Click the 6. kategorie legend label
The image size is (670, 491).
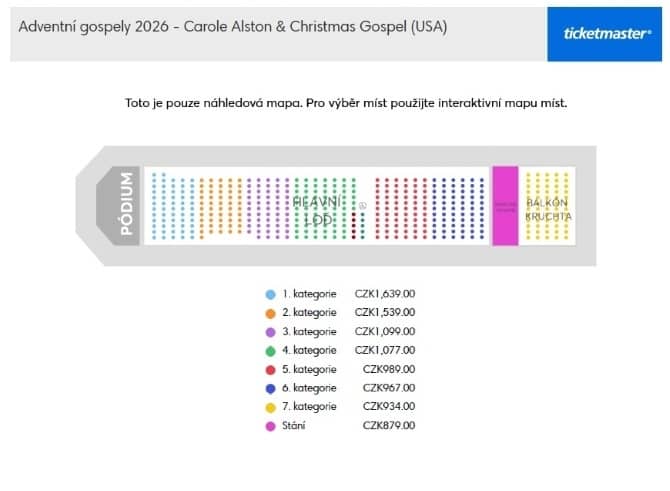(309, 388)
